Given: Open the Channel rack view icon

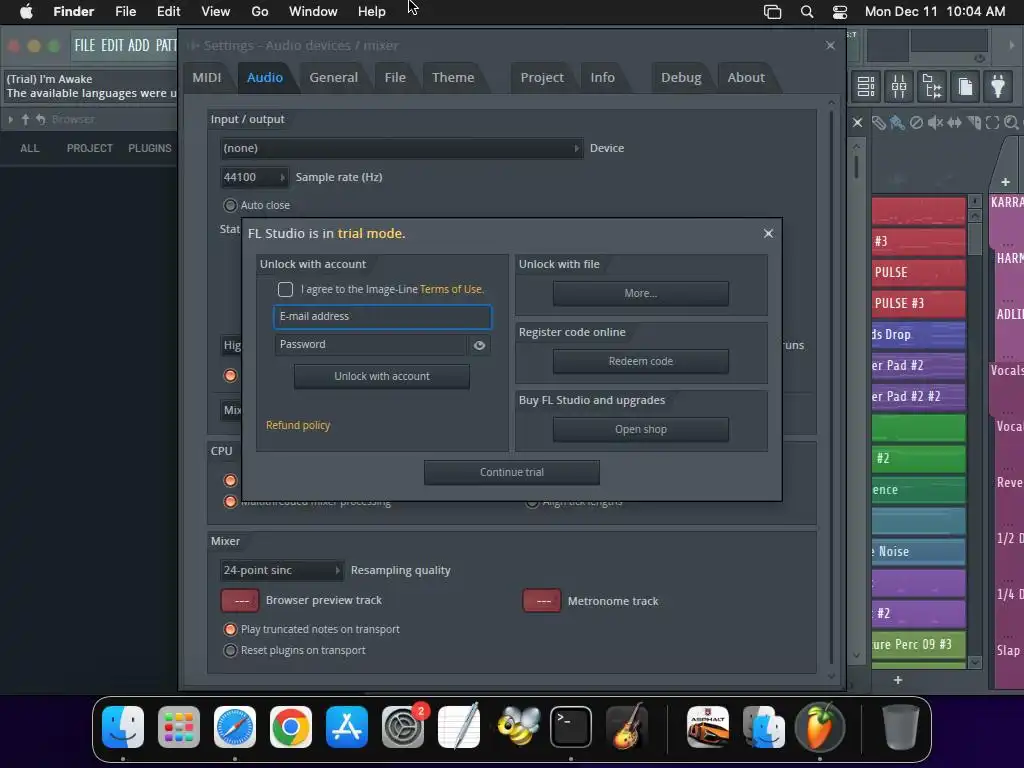Looking at the screenshot, I should (866, 86).
